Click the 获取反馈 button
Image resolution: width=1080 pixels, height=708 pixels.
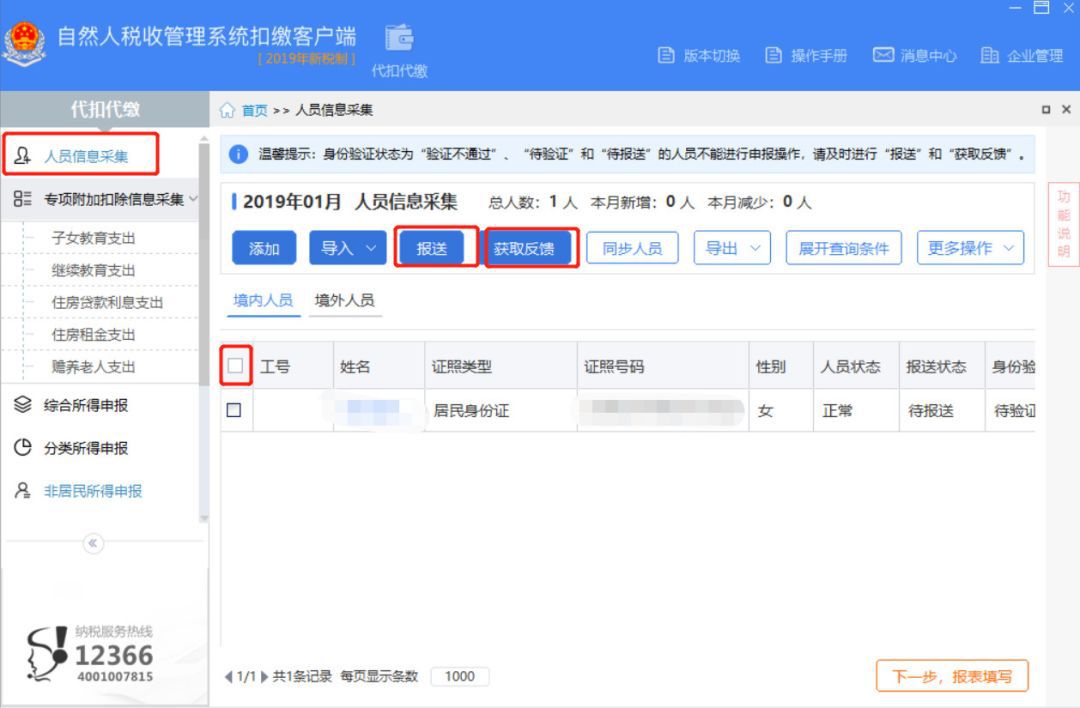click(529, 248)
